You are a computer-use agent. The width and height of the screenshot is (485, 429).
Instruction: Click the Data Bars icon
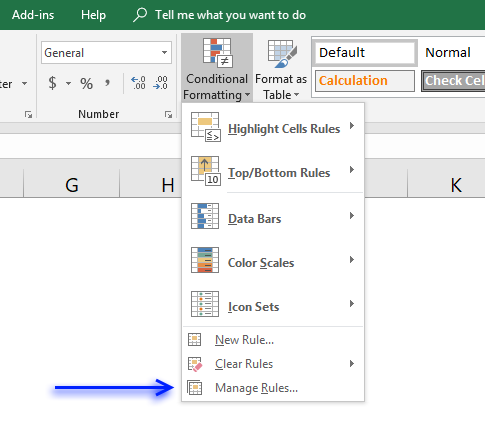pyautogui.click(x=205, y=216)
